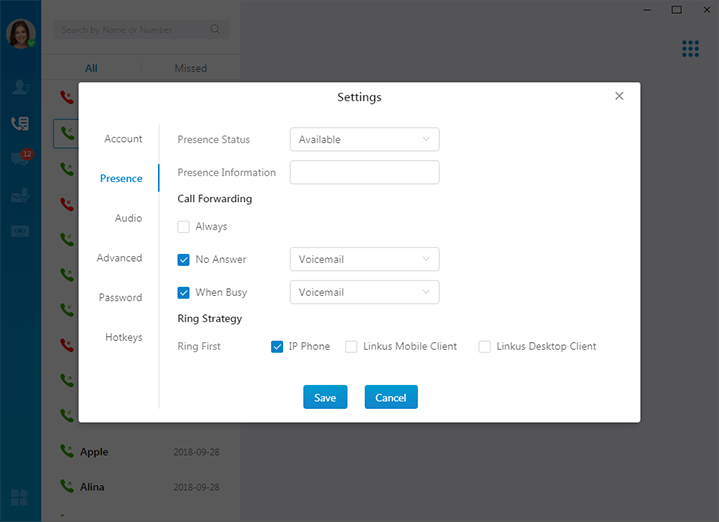The height and width of the screenshot is (522, 719).
Task: Open the contacts icon in sidebar
Action: [20, 87]
